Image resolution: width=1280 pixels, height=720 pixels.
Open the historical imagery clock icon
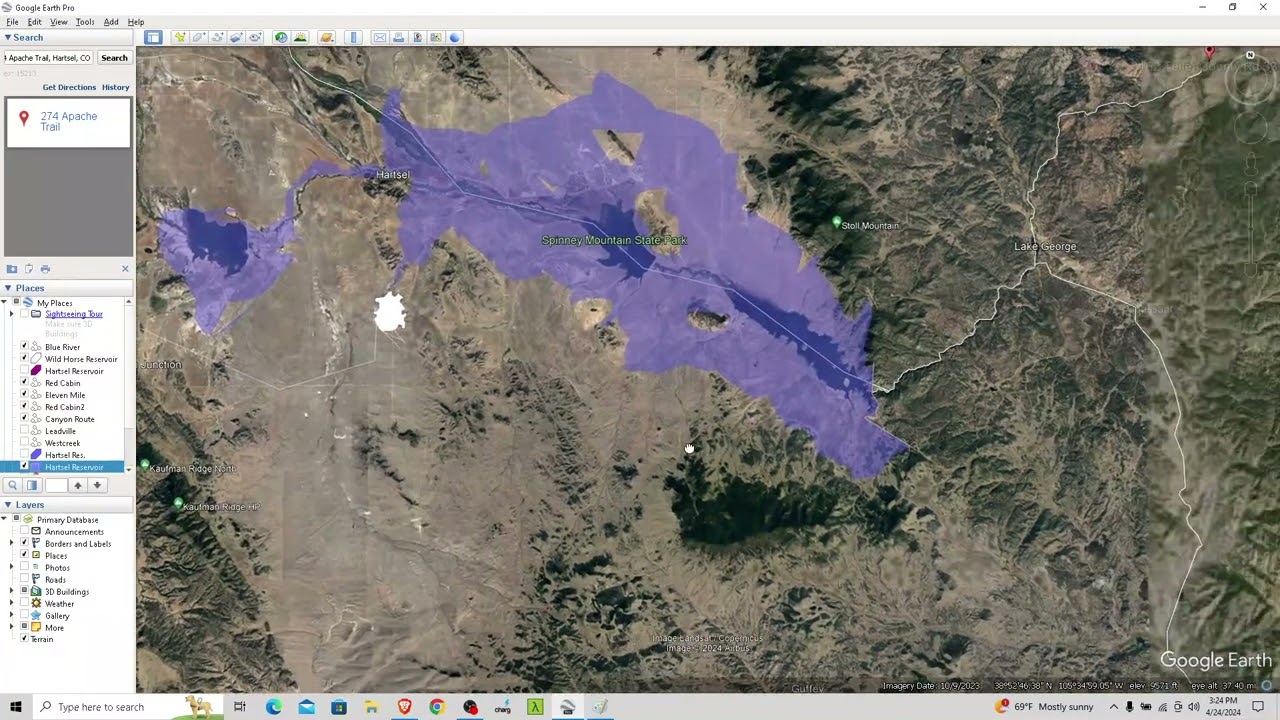281,37
